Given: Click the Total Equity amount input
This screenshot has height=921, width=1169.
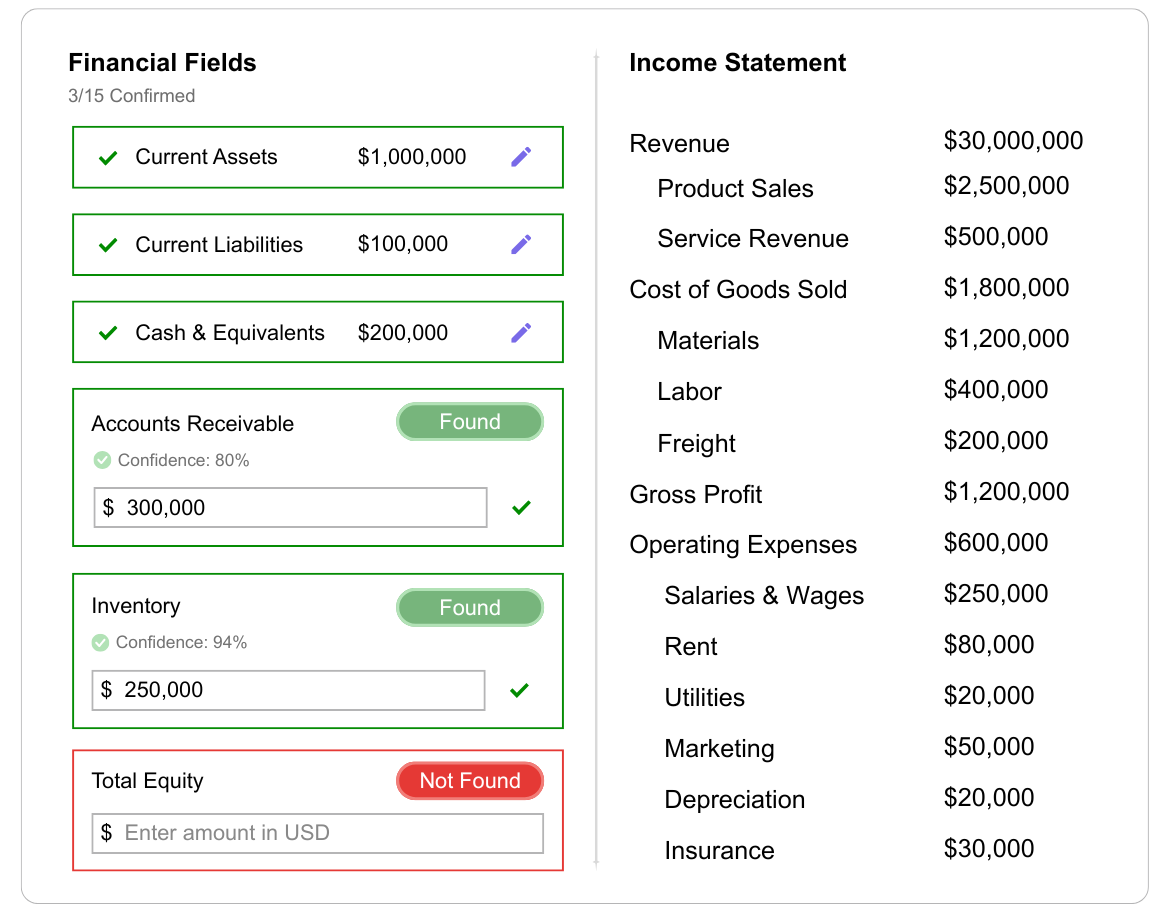Looking at the screenshot, I should pyautogui.click(x=318, y=833).
